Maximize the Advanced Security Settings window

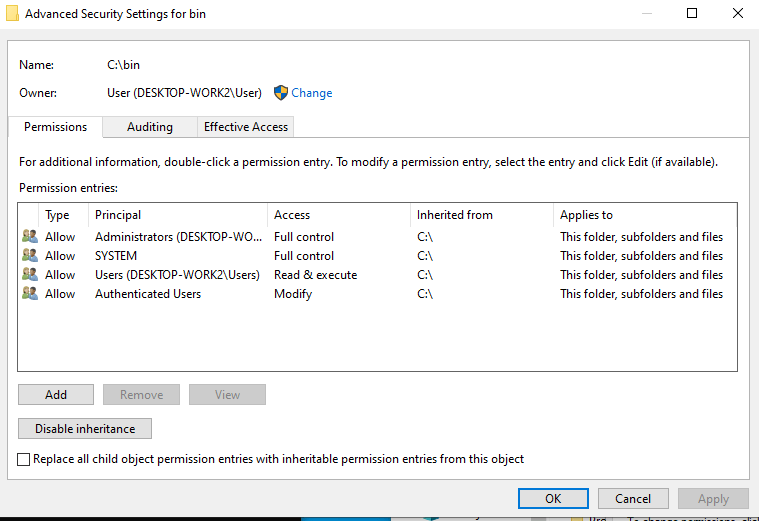(692, 13)
